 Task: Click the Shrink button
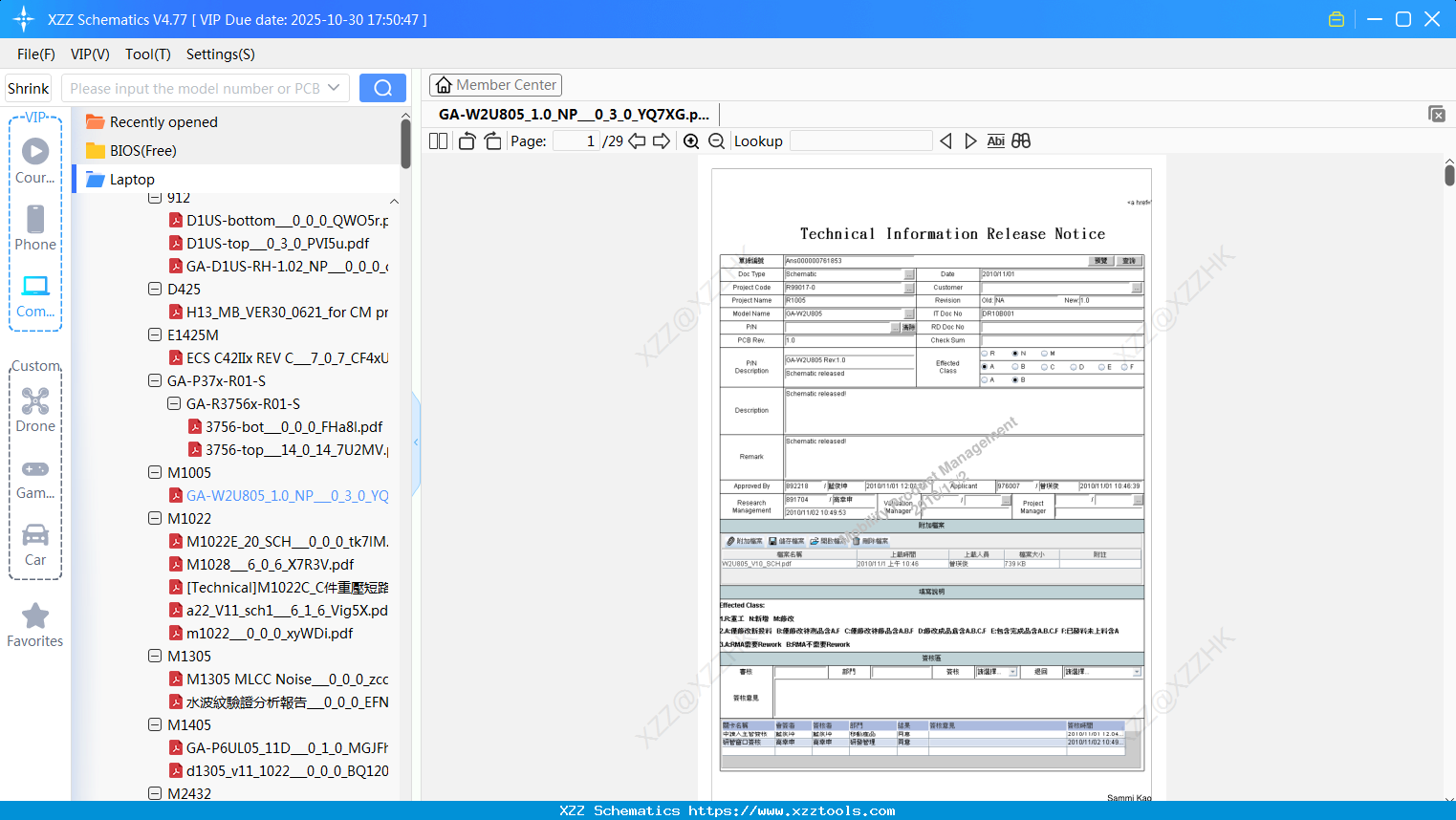28,88
